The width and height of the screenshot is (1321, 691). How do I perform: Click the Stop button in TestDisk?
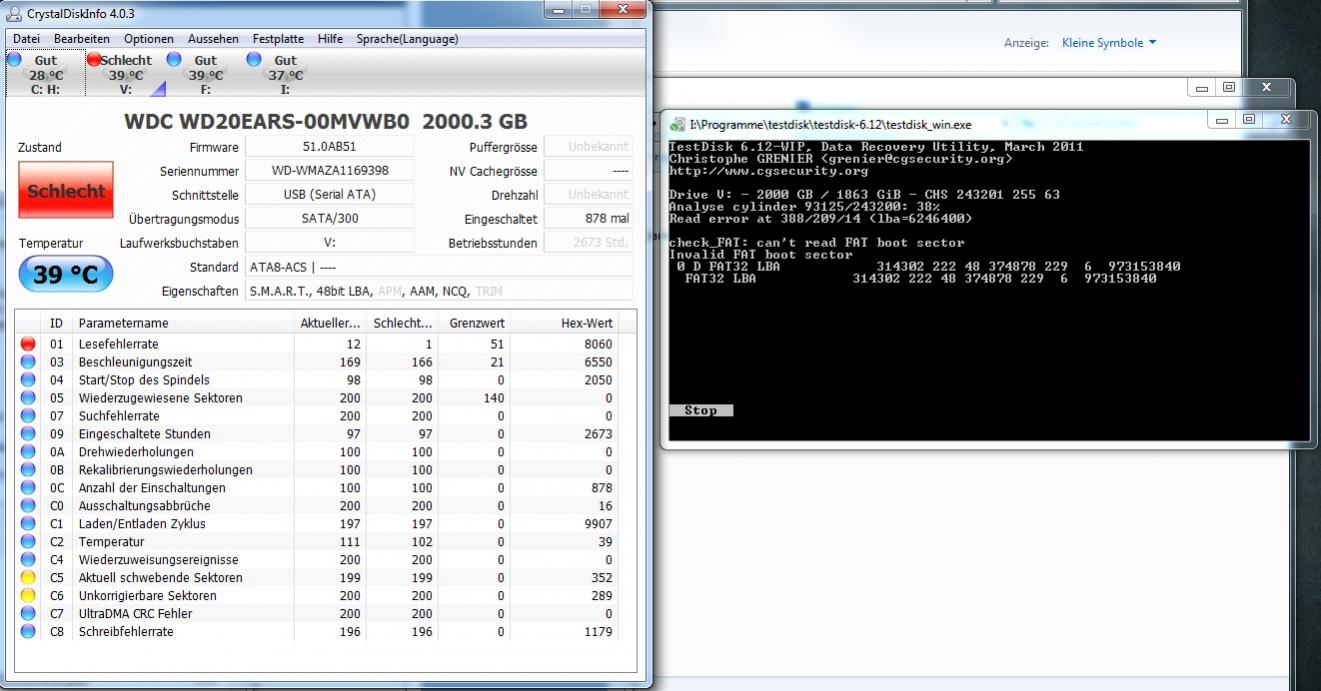click(x=701, y=410)
